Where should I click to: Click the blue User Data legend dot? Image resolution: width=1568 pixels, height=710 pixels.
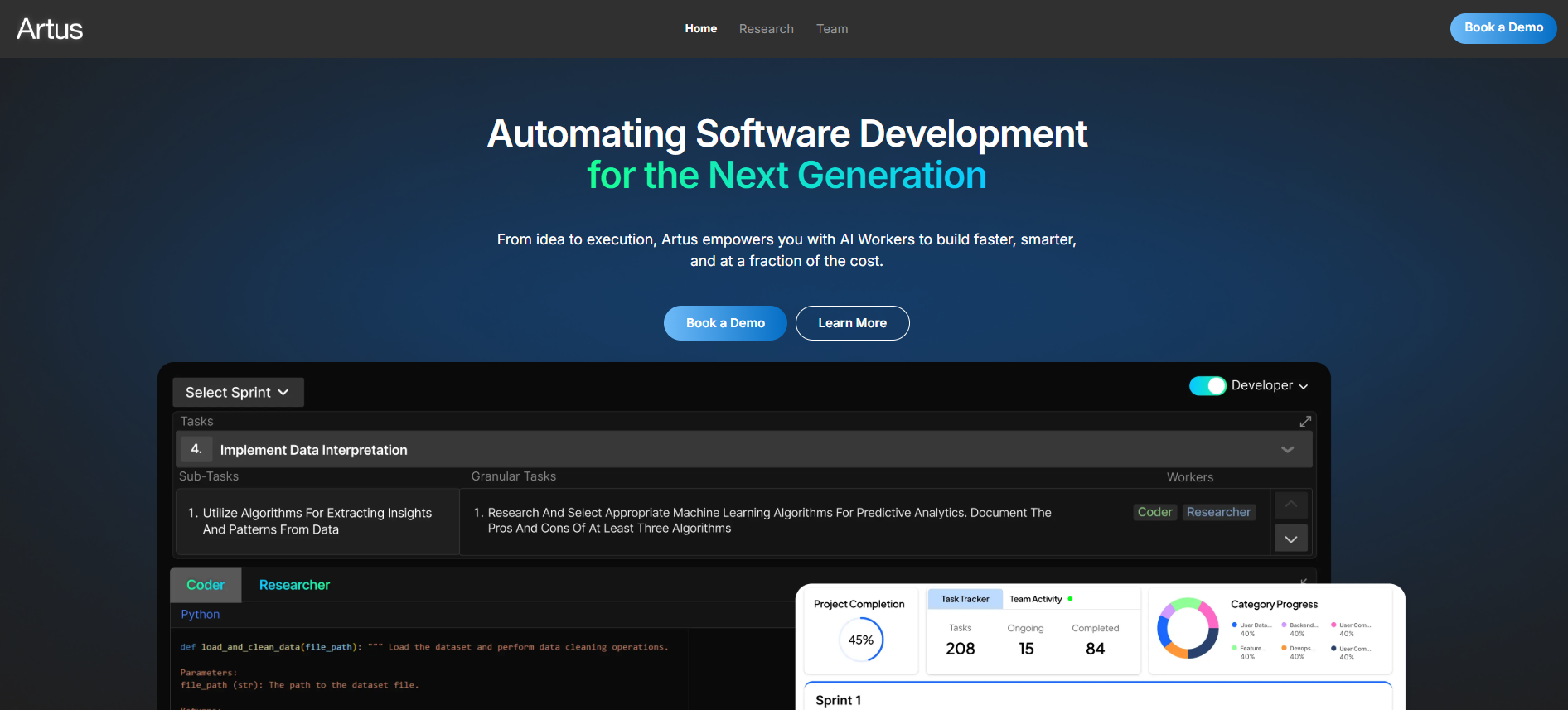1234,625
